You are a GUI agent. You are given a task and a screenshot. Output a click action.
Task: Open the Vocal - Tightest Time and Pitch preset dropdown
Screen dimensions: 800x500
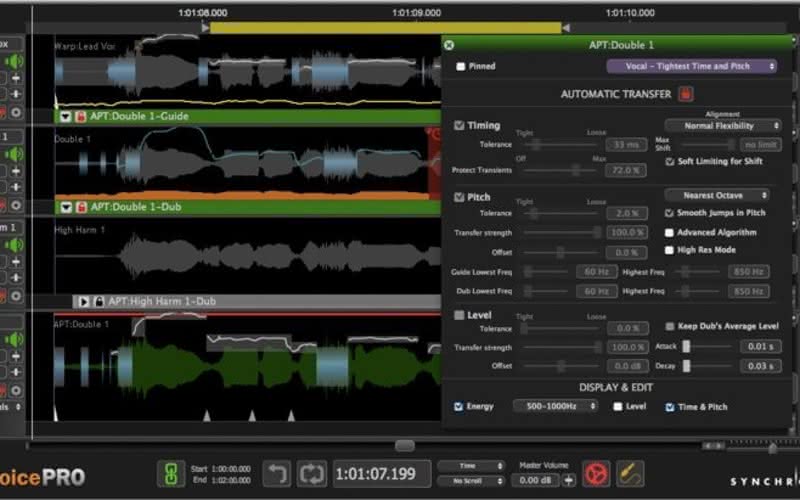(691, 66)
